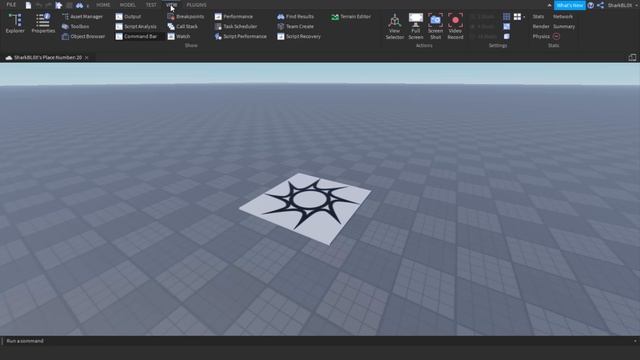Open the Task Scheduler window

click(236, 27)
